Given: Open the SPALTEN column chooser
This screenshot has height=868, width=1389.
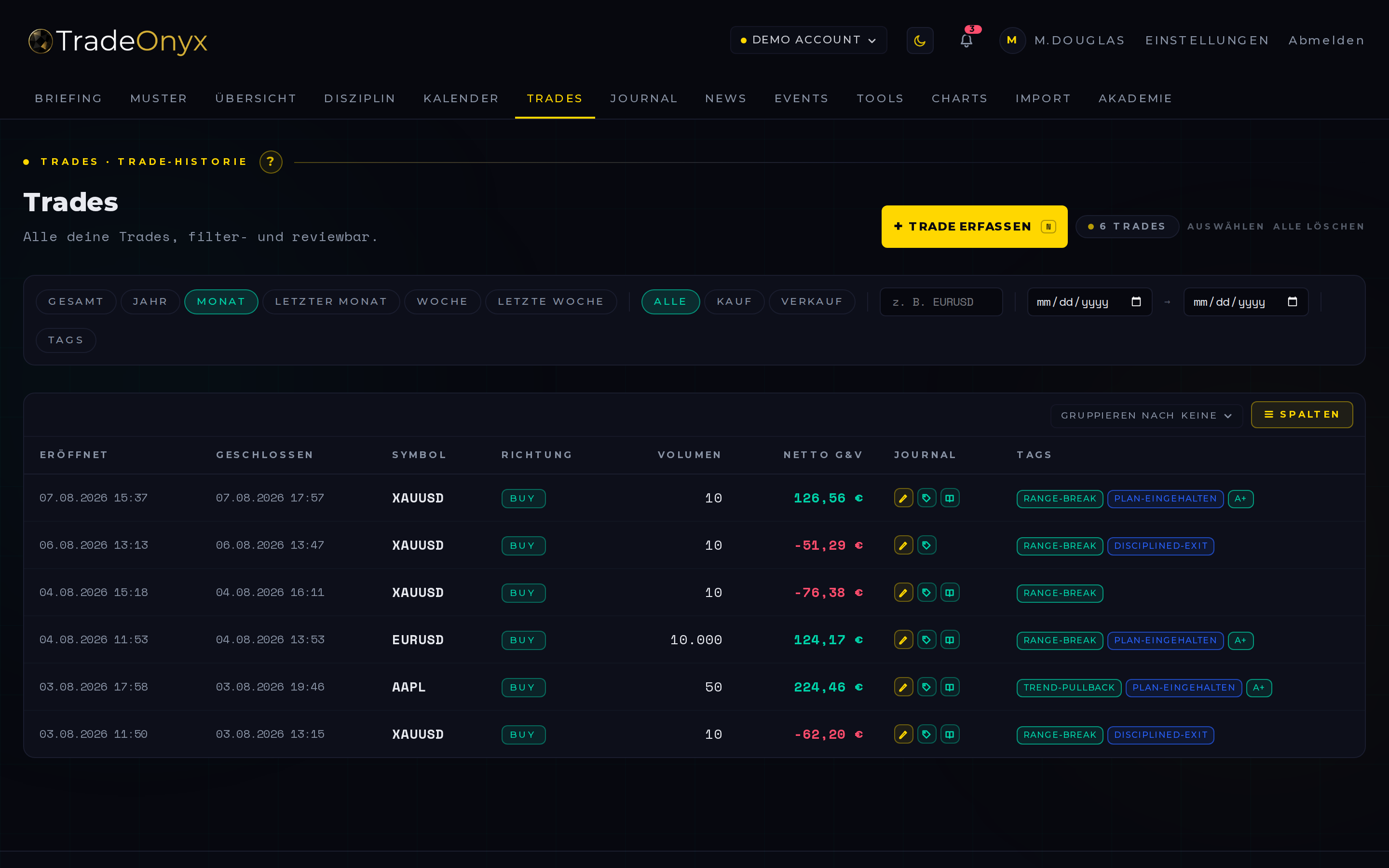Looking at the screenshot, I should point(1302,415).
